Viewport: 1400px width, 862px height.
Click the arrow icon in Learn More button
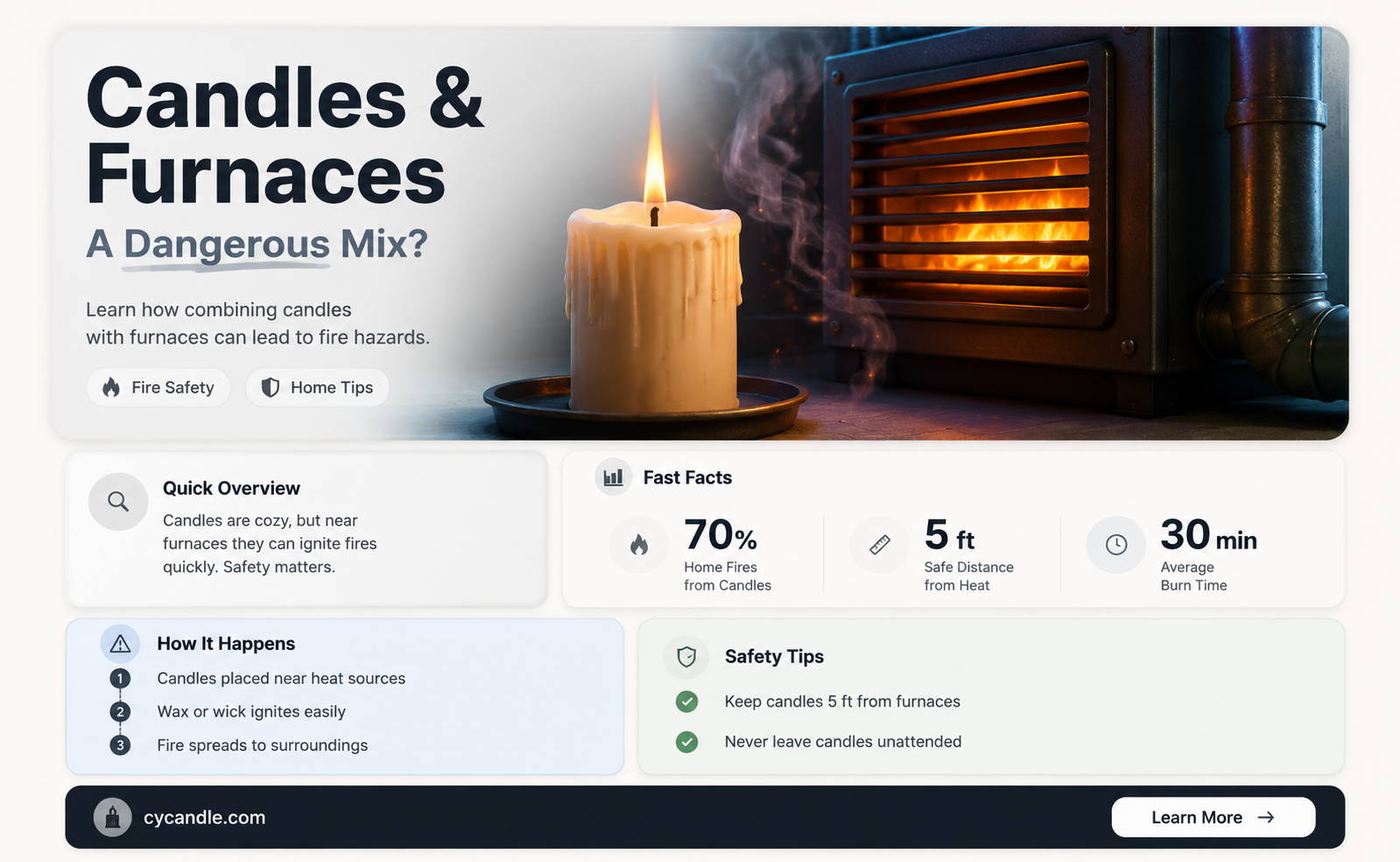(1266, 817)
